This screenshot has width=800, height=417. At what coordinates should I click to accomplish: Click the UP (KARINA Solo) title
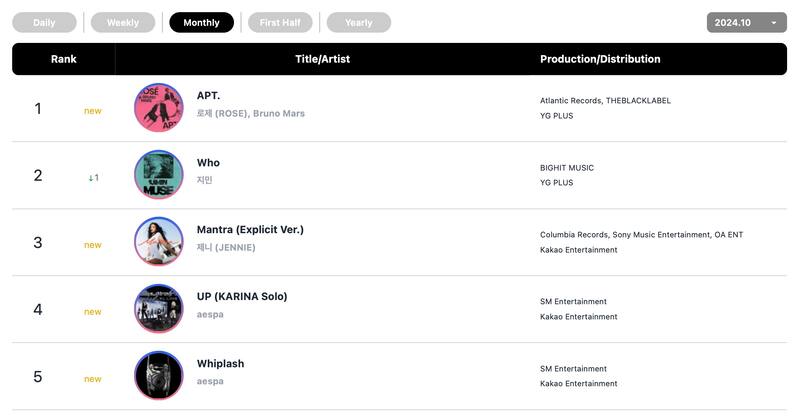click(x=242, y=297)
